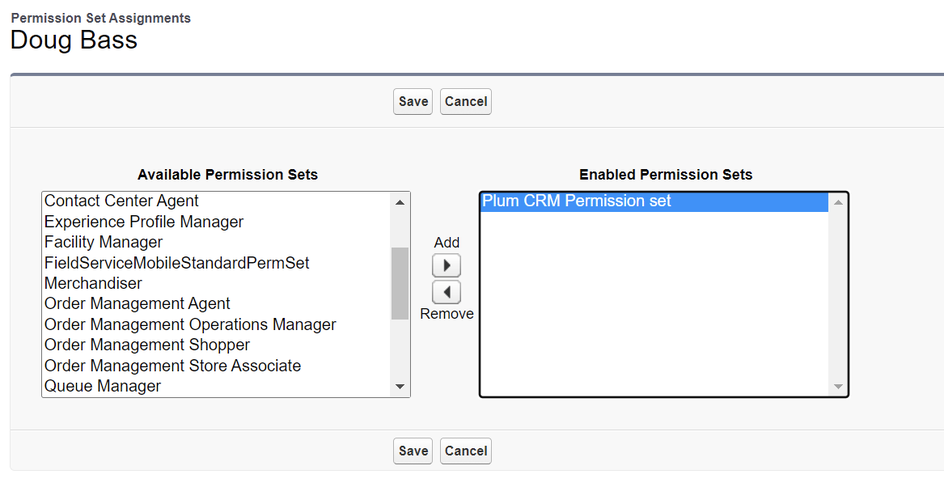
Task: Click the Remove left-arrow button
Action: click(x=446, y=292)
